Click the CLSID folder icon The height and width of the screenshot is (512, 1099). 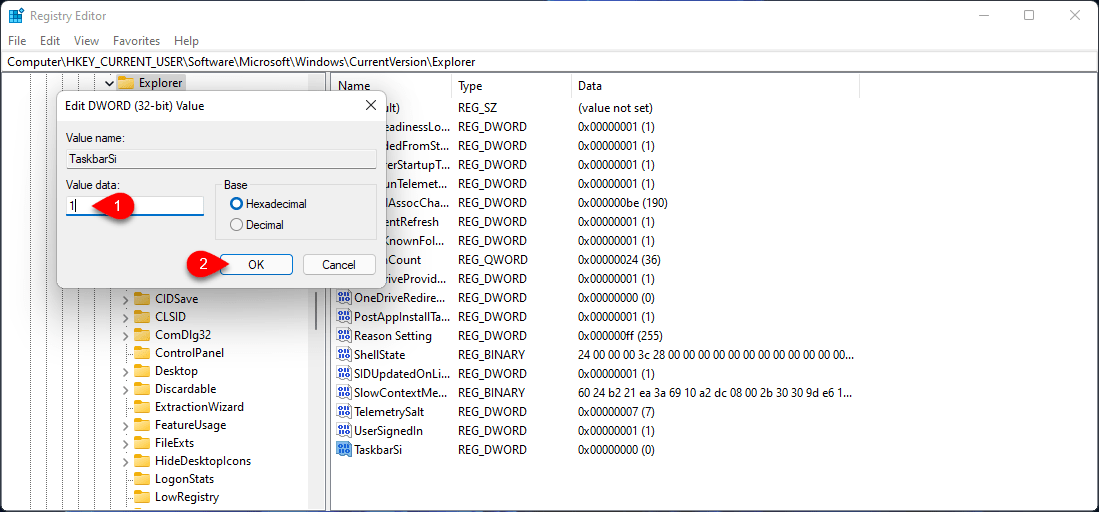pos(142,316)
